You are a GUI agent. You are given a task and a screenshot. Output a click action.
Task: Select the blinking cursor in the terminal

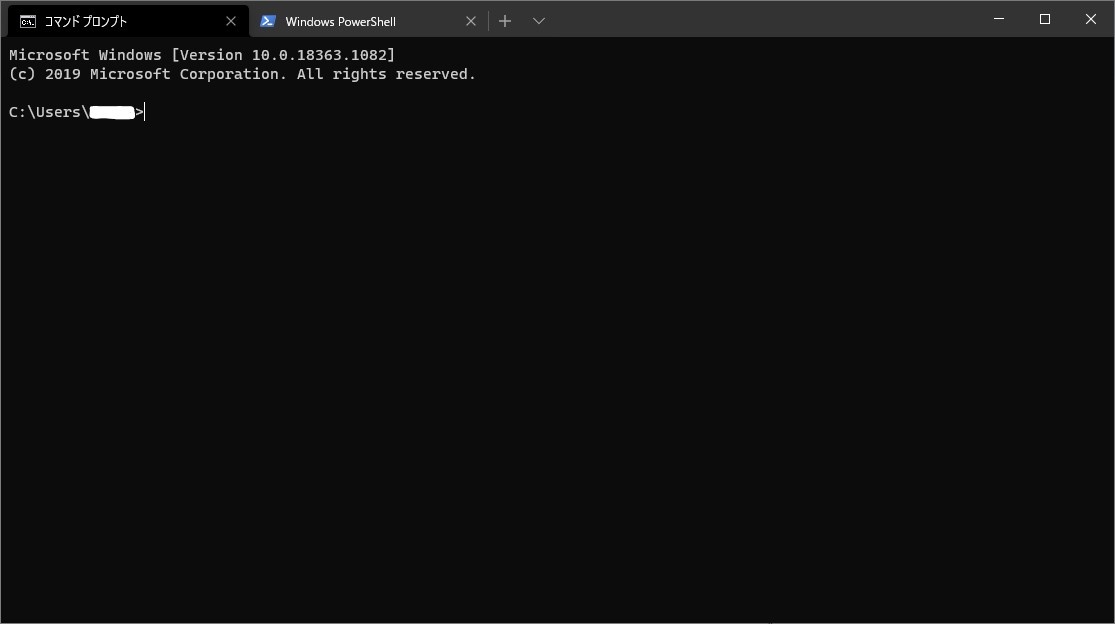tap(142, 112)
